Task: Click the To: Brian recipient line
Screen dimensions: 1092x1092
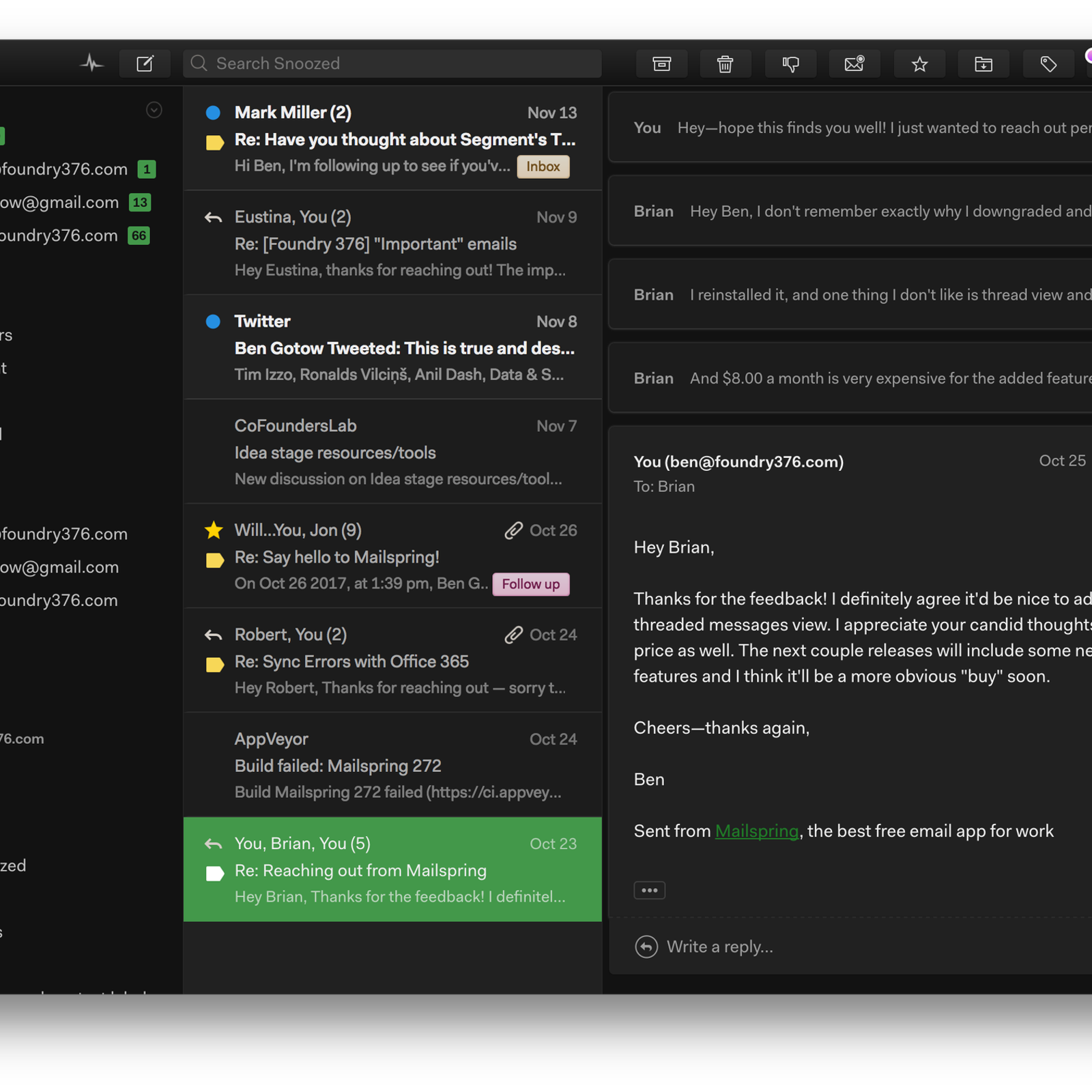Action: click(664, 487)
